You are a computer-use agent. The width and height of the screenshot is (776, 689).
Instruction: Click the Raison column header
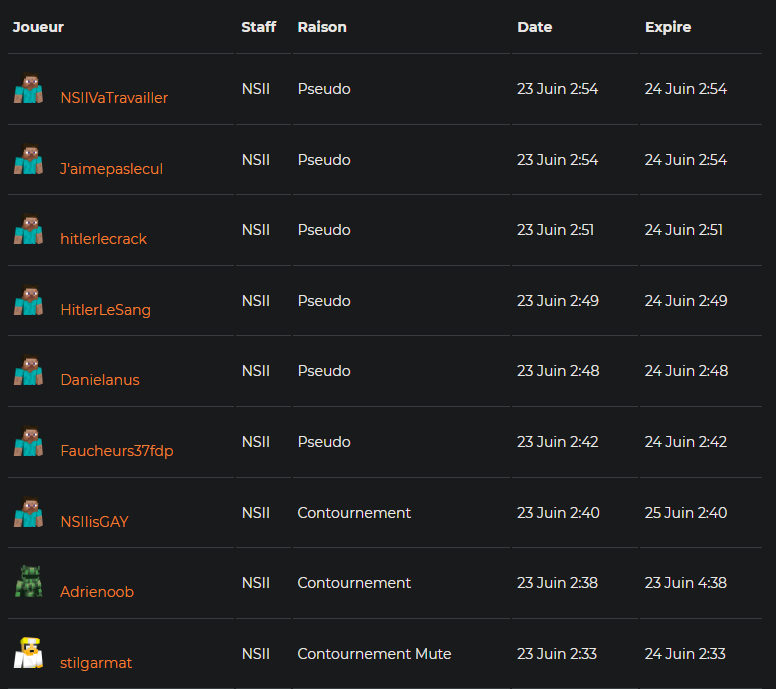322,27
